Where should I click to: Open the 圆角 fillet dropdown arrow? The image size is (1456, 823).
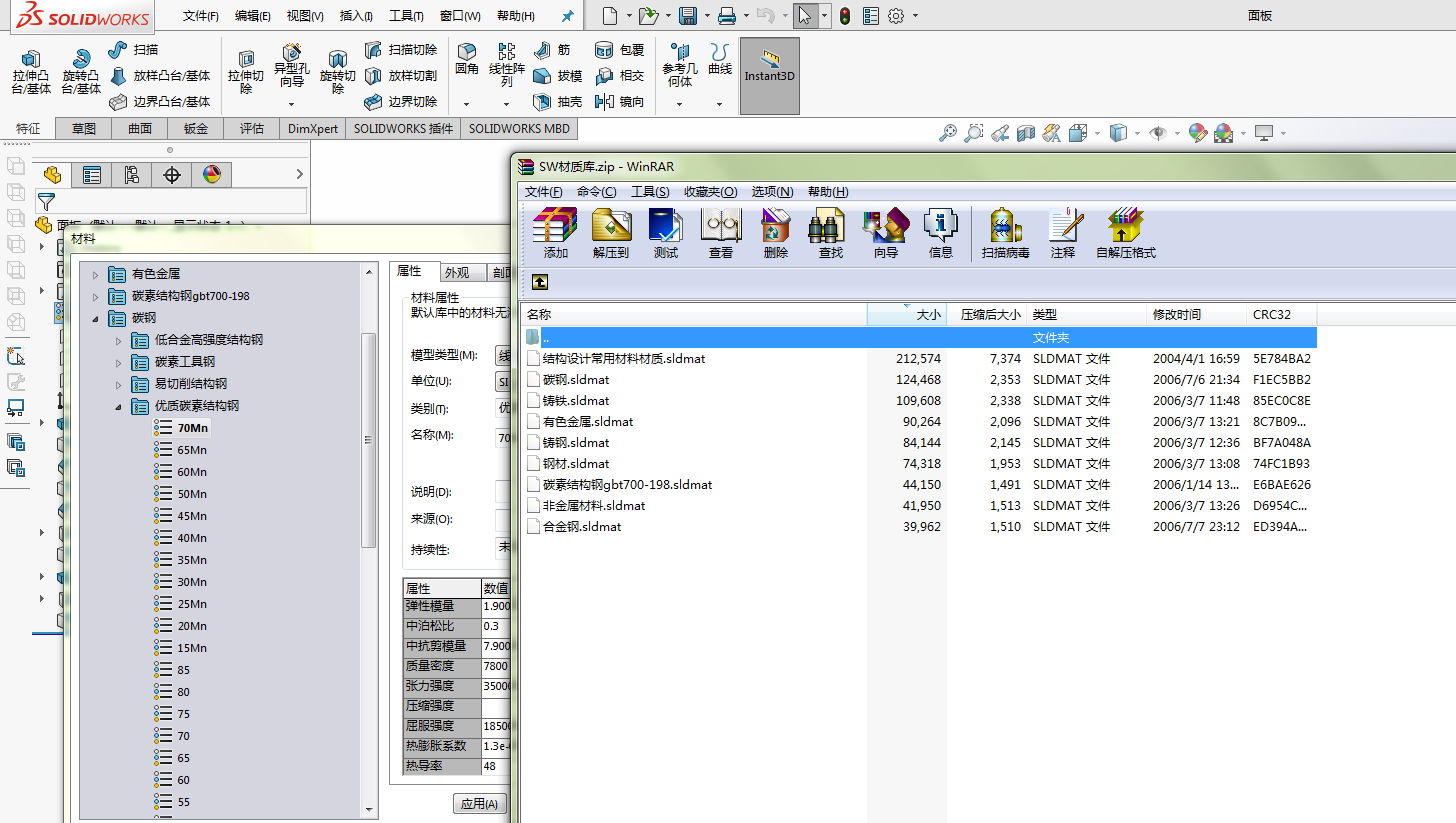point(467,104)
